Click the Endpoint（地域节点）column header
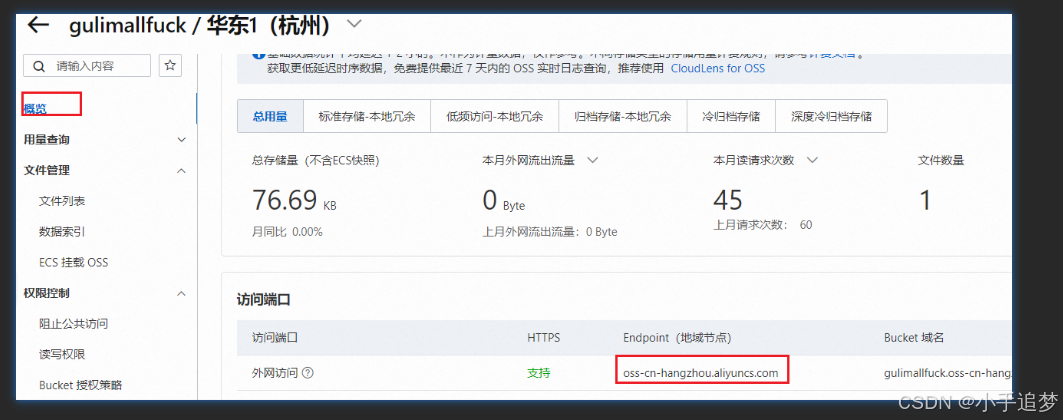The height and width of the screenshot is (420, 1063). 677,337
